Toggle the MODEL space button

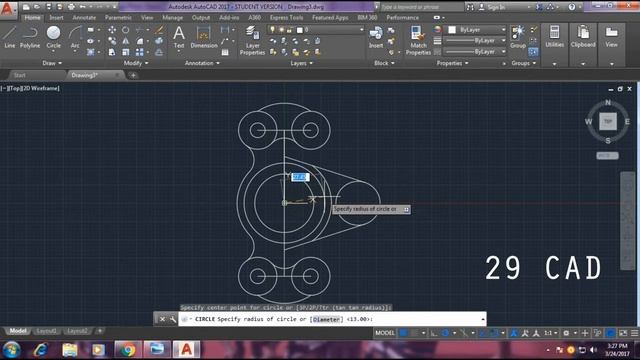[x=385, y=333]
